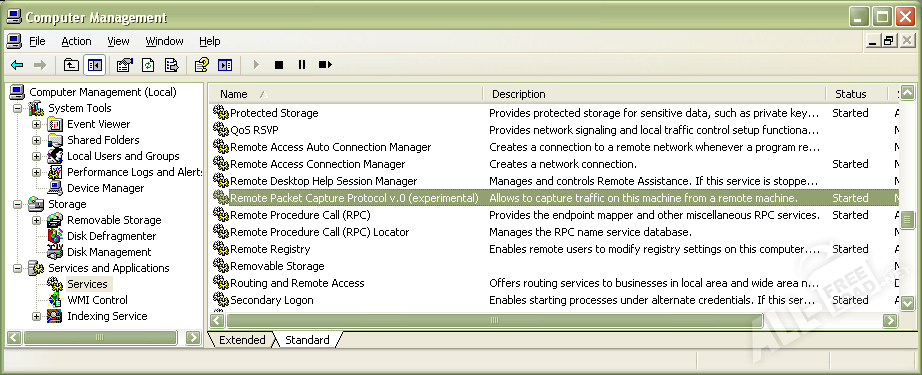
Task: Click the Up one level folder icon
Action: 71,65
